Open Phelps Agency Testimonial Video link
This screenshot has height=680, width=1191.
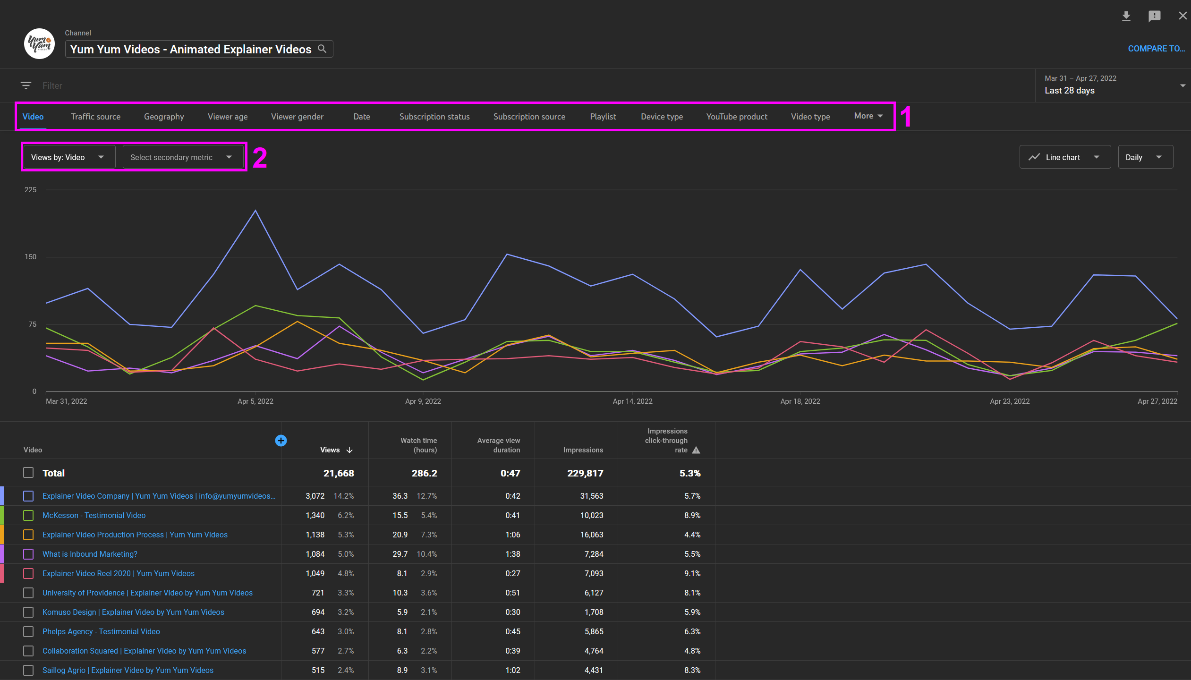pos(101,631)
